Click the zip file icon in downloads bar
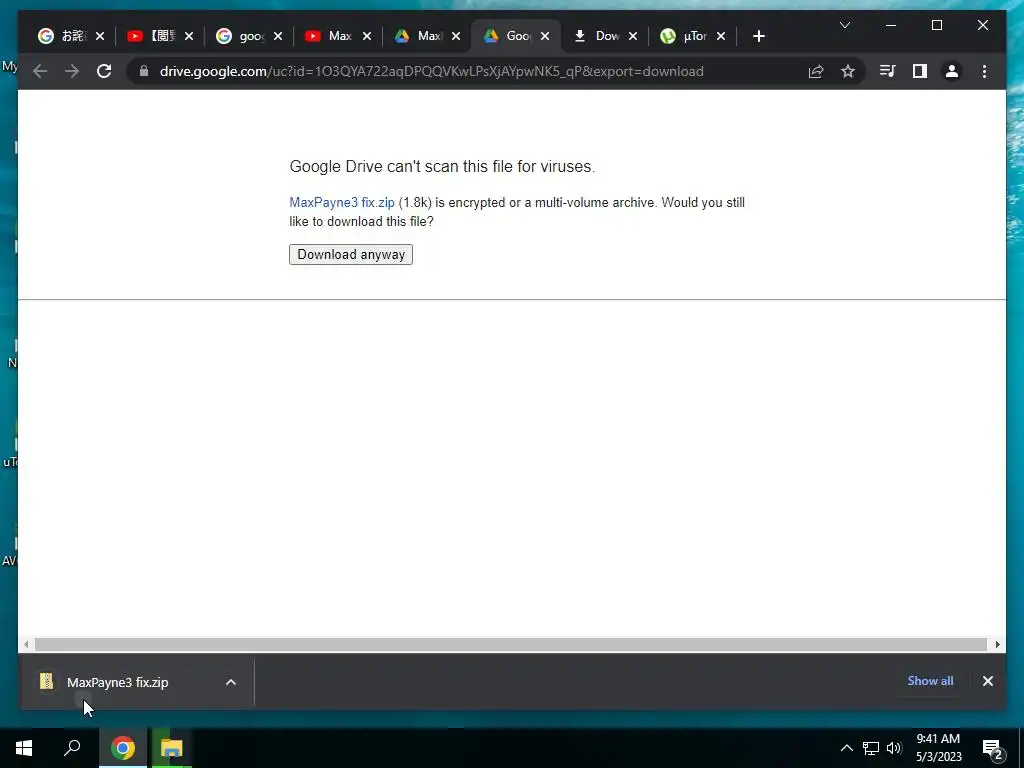Viewport: 1024px width, 768px height. pos(46,681)
